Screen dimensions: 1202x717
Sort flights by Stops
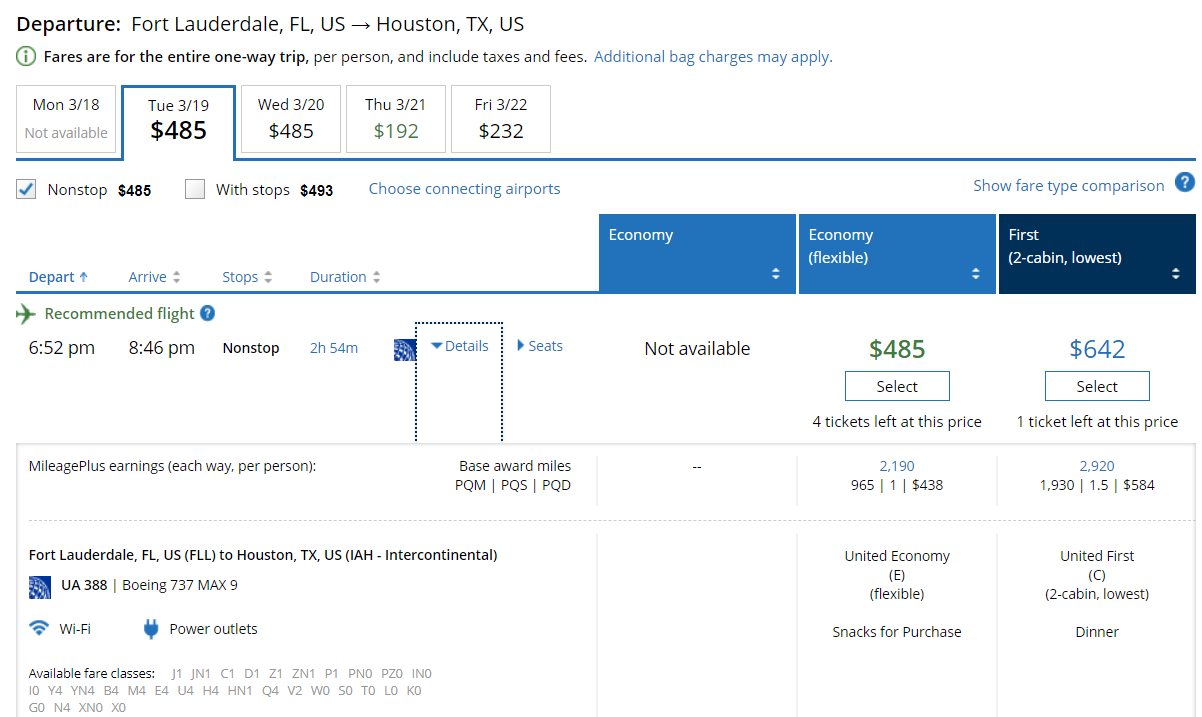coord(247,277)
